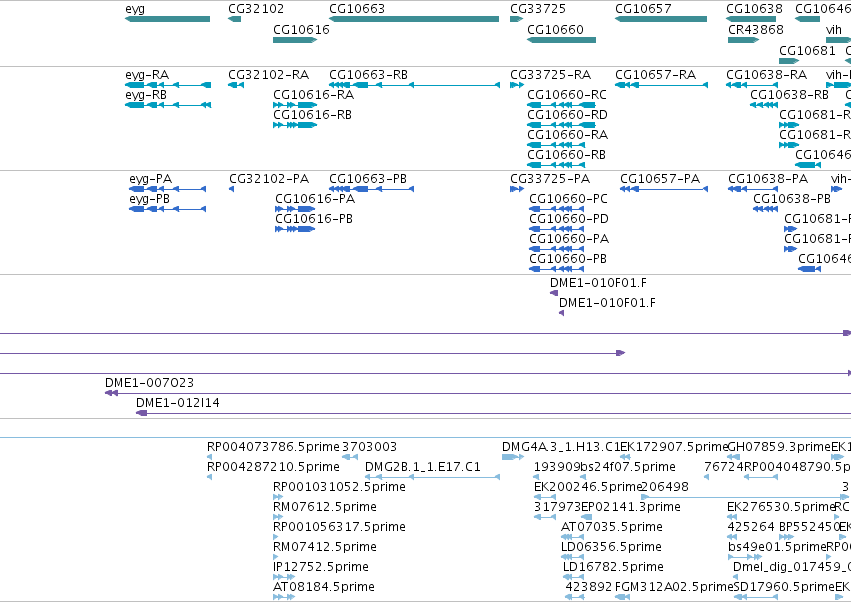Viewport: 851px width, 602px height.
Task: Select BAC clone DME1-007O23
Action: (149, 383)
